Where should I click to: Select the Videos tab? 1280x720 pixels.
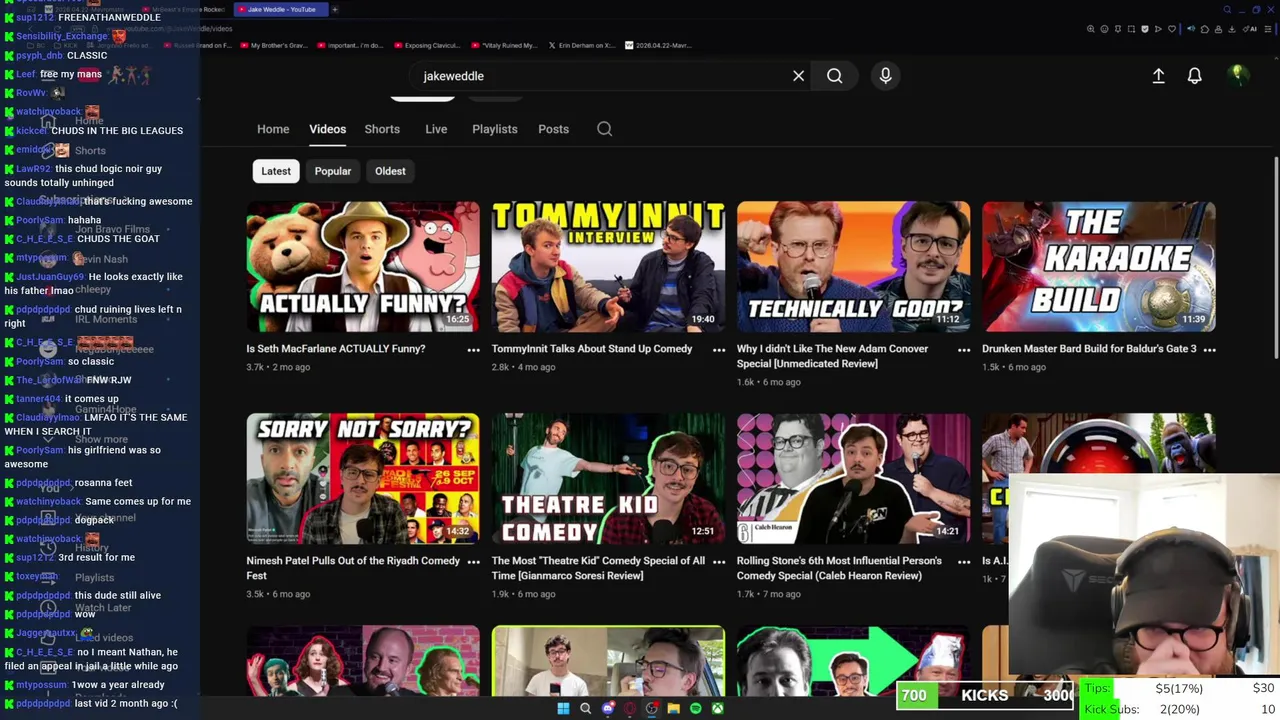coord(327,129)
